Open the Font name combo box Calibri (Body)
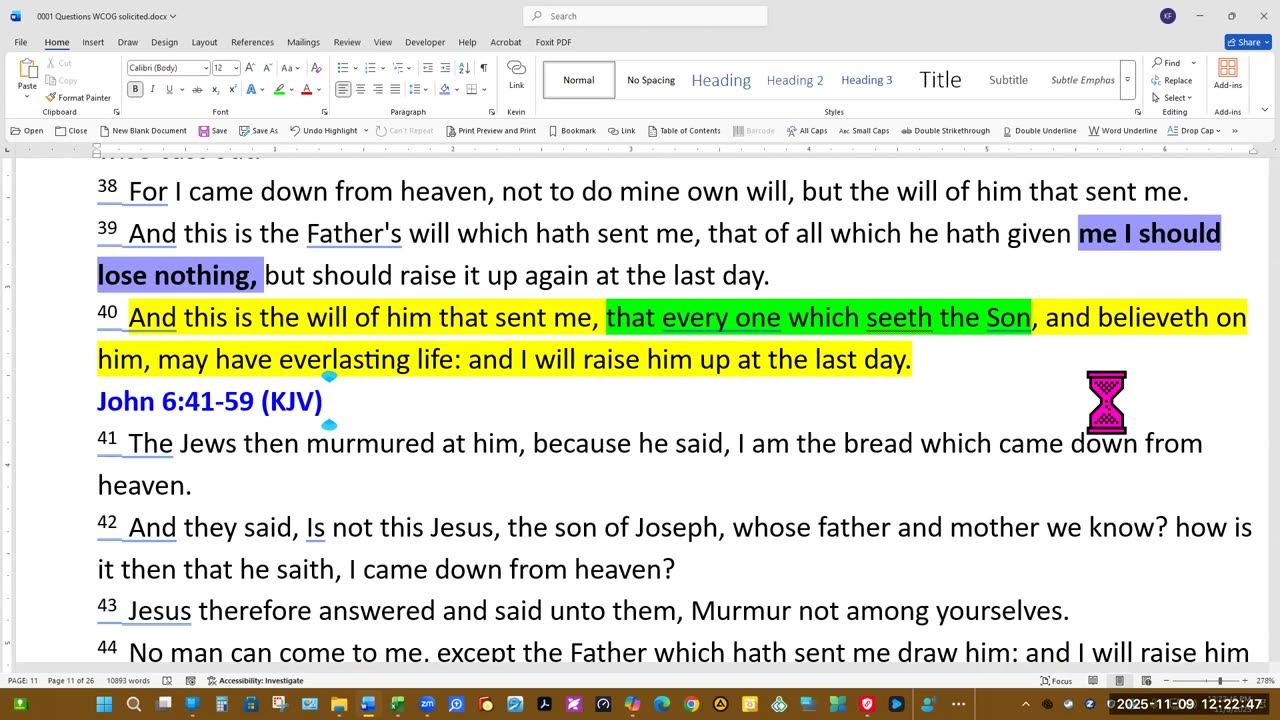1280x720 pixels. click(x=168, y=68)
